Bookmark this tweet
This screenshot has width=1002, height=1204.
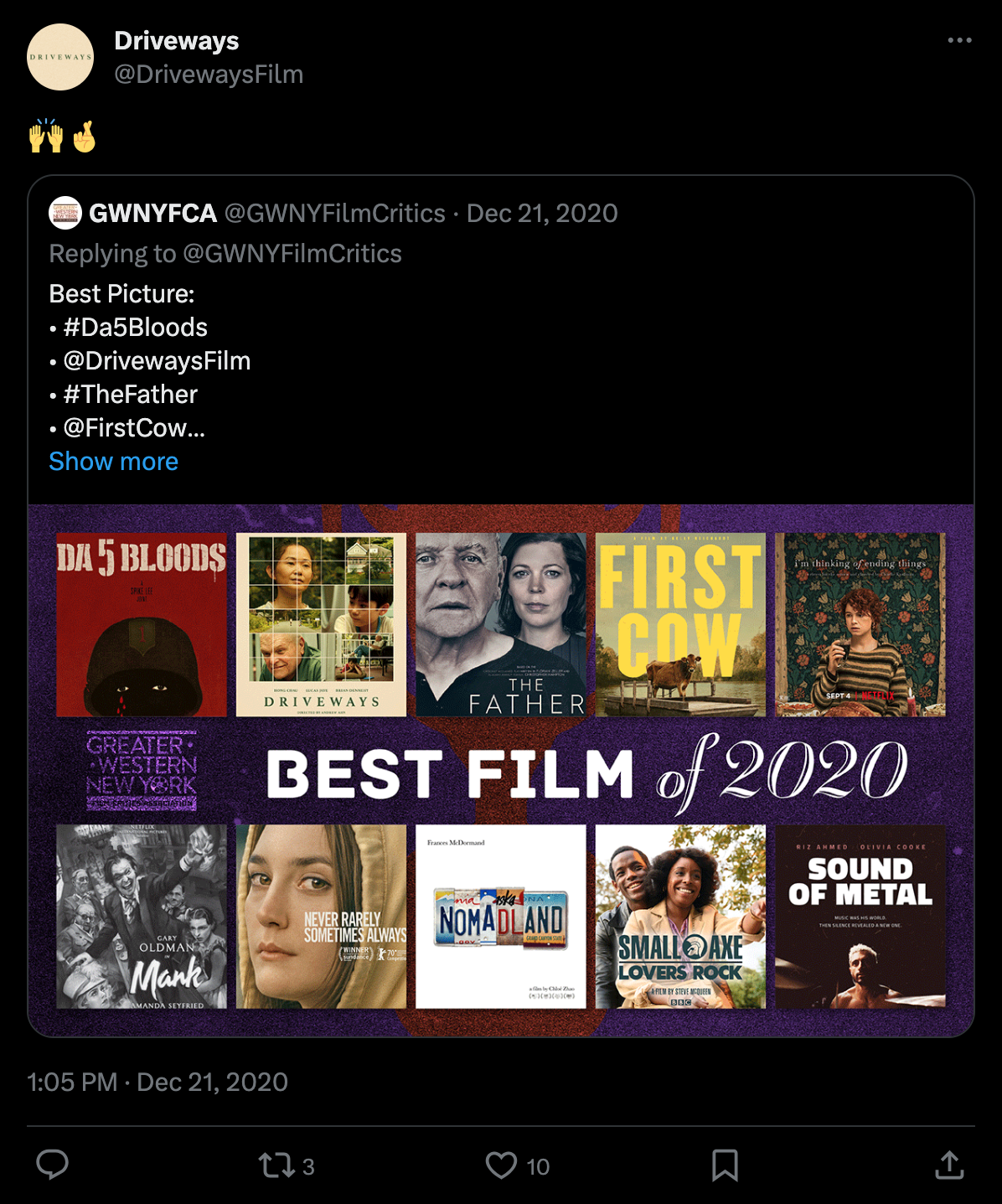[725, 1165]
